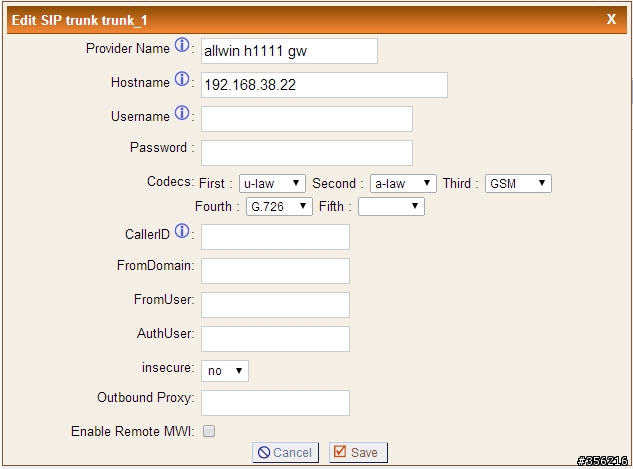Click the 'Edit SIP trunk trunk_1' title text

[x=80, y=20]
